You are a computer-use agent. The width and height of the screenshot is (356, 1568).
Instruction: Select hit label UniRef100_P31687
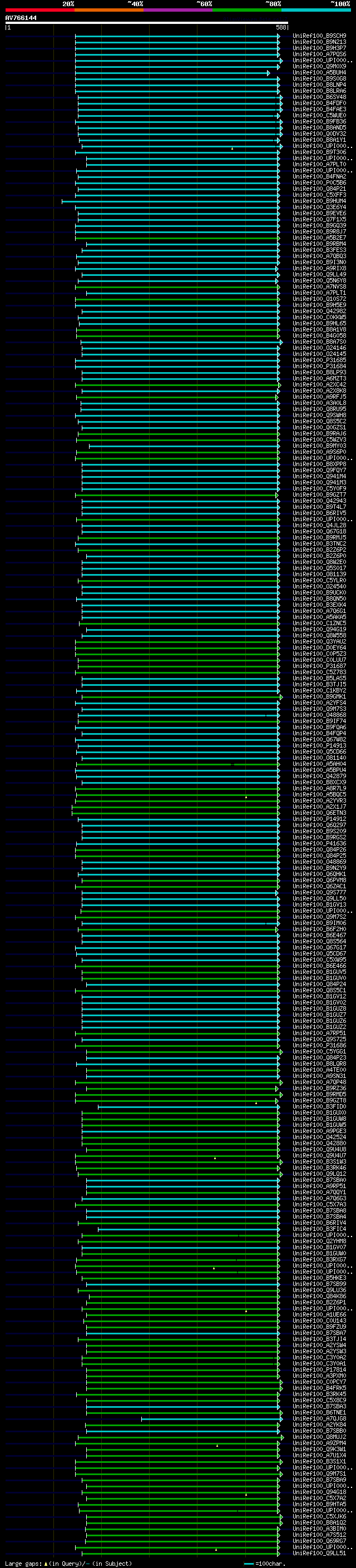point(319,666)
